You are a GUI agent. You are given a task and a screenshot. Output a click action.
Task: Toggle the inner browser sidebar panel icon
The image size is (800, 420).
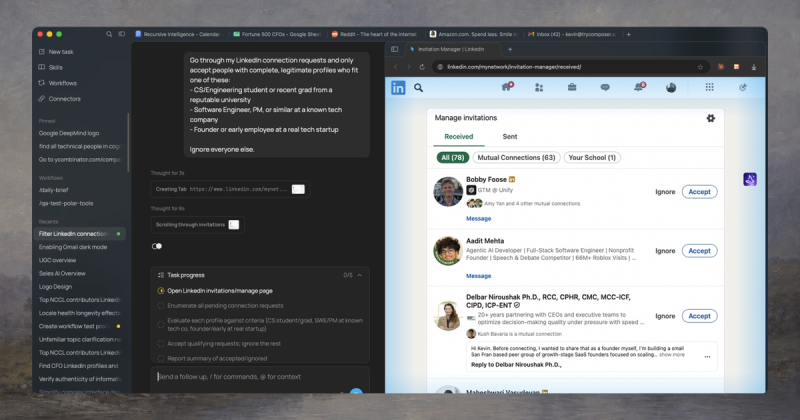[x=394, y=49]
